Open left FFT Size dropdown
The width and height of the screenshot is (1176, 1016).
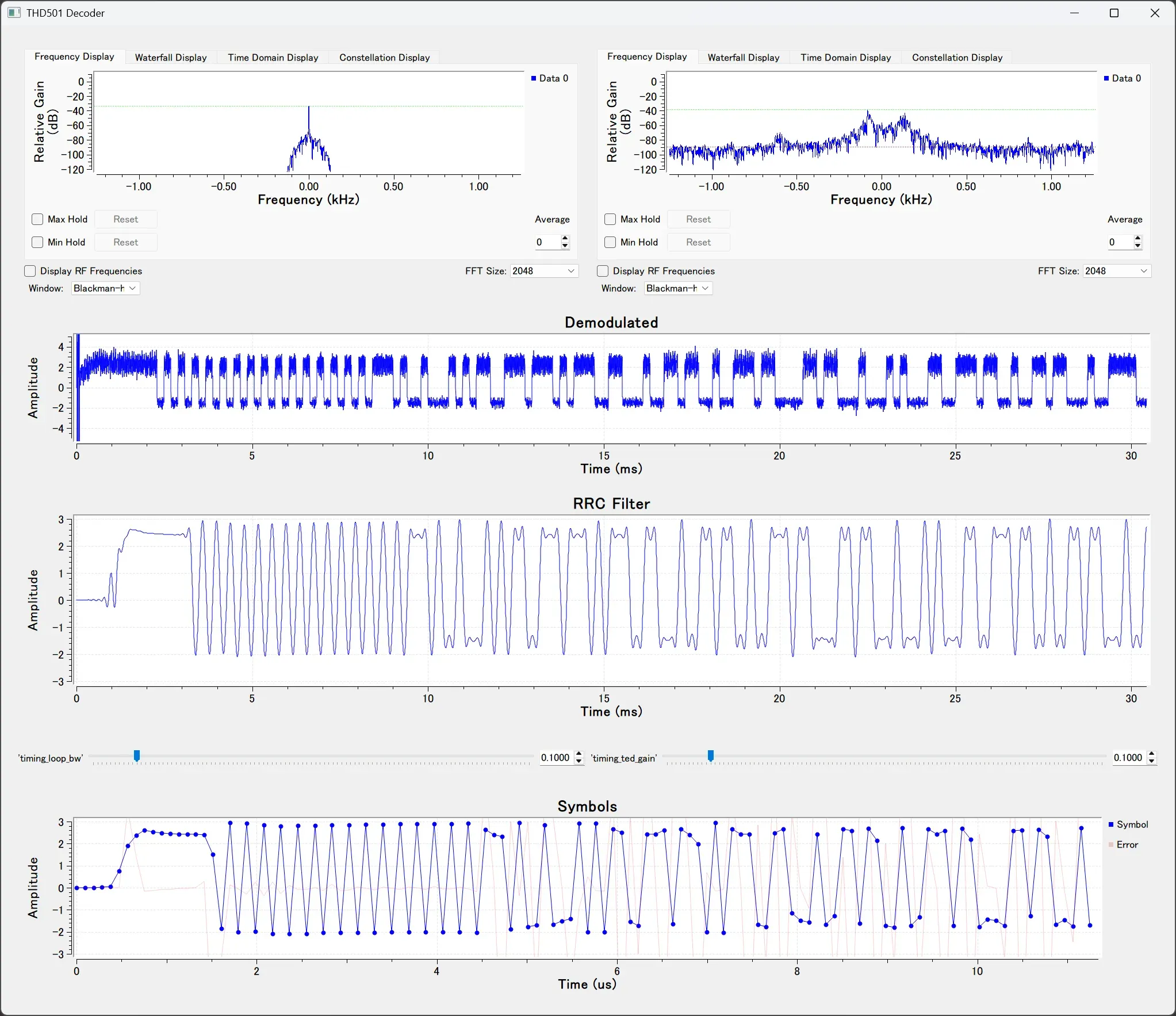click(x=543, y=271)
